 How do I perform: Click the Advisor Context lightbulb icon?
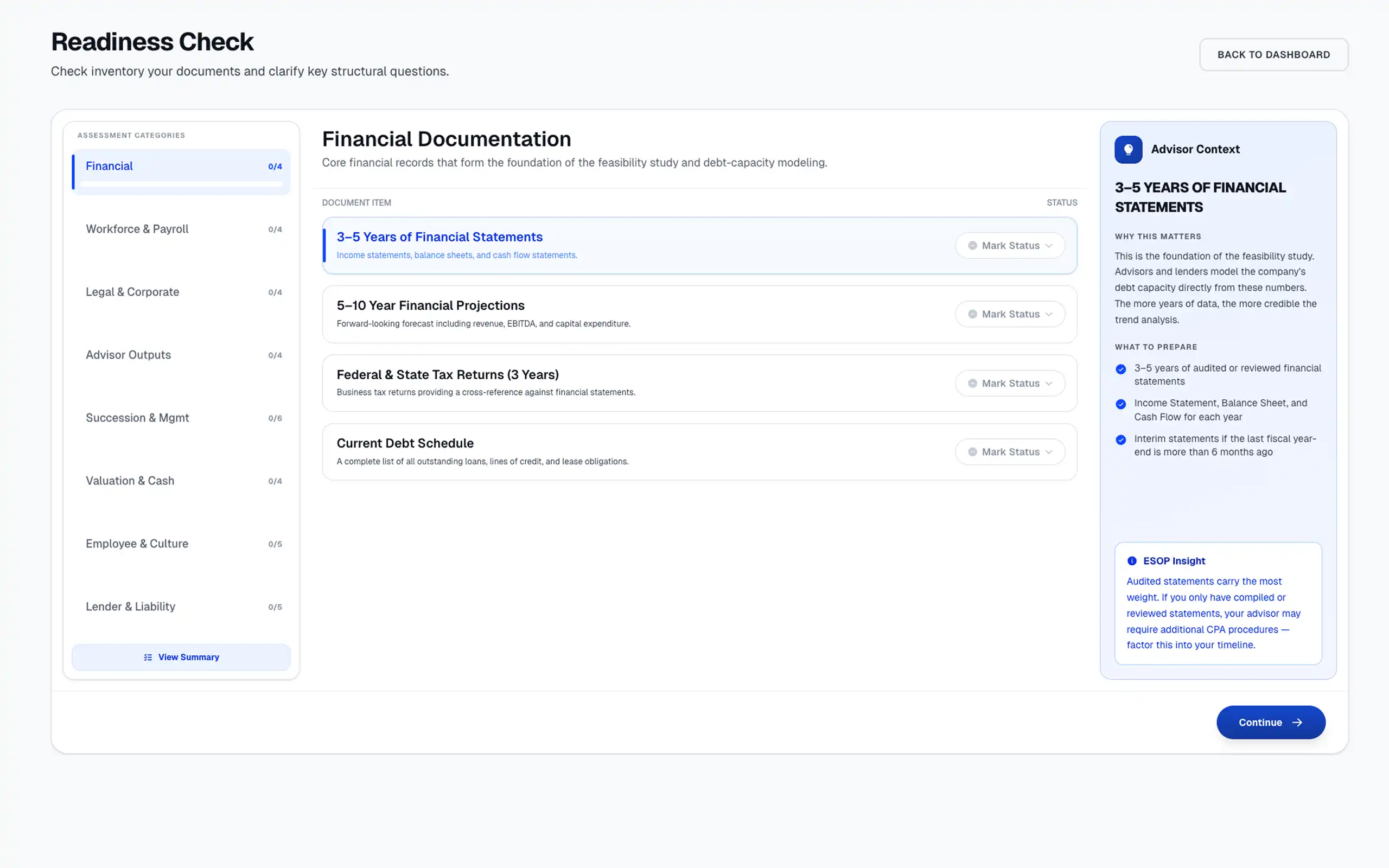pyautogui.click(x=1128, y=149)
